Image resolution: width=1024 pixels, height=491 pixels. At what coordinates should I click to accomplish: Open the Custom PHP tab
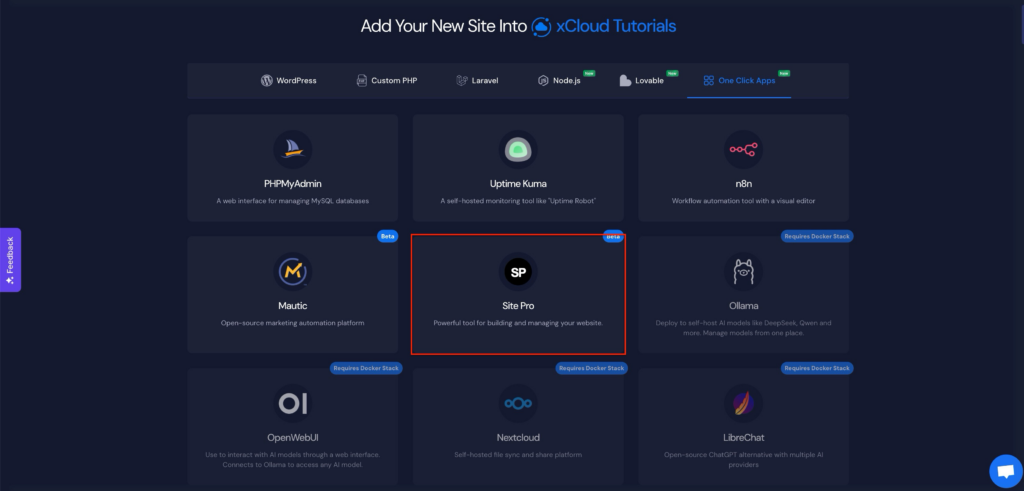[x=386, y=80]
